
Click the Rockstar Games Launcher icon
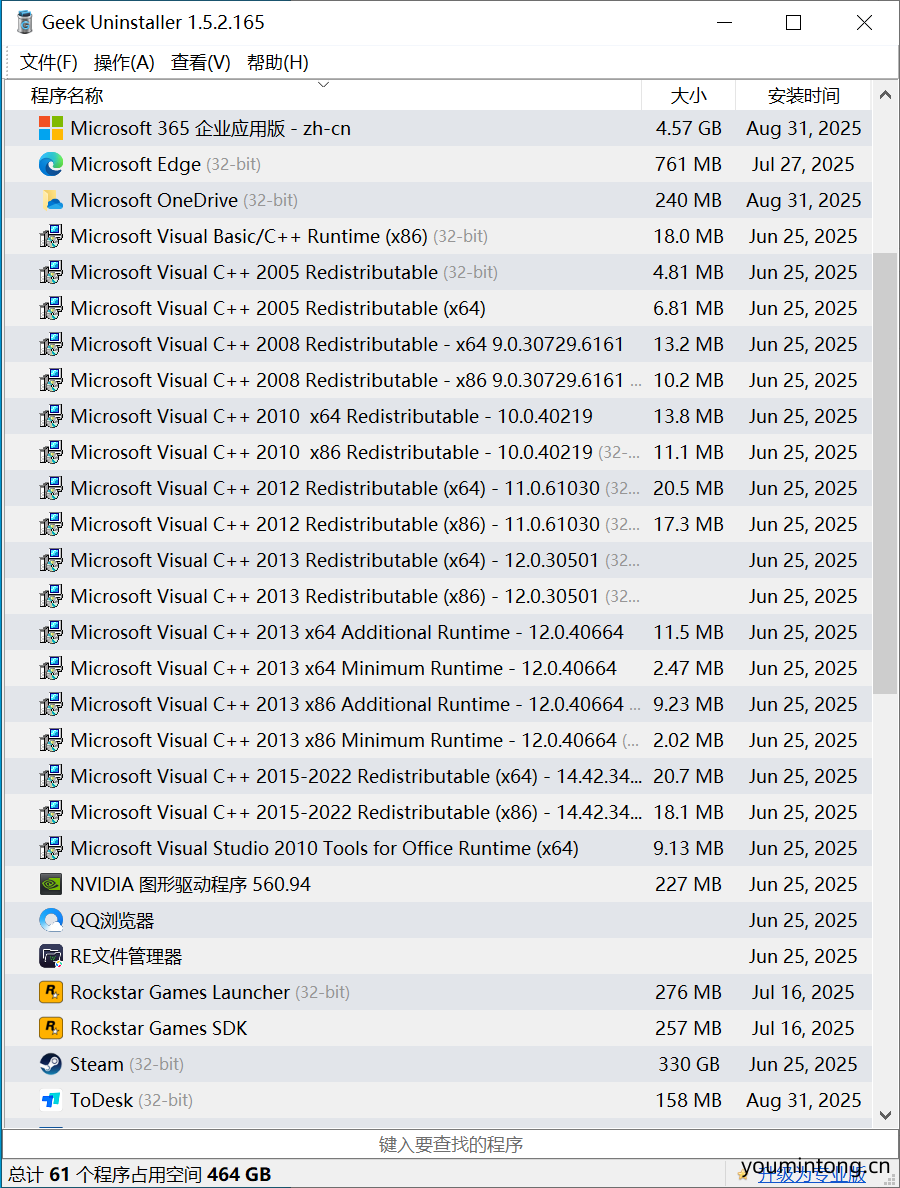tap(51, 992)
